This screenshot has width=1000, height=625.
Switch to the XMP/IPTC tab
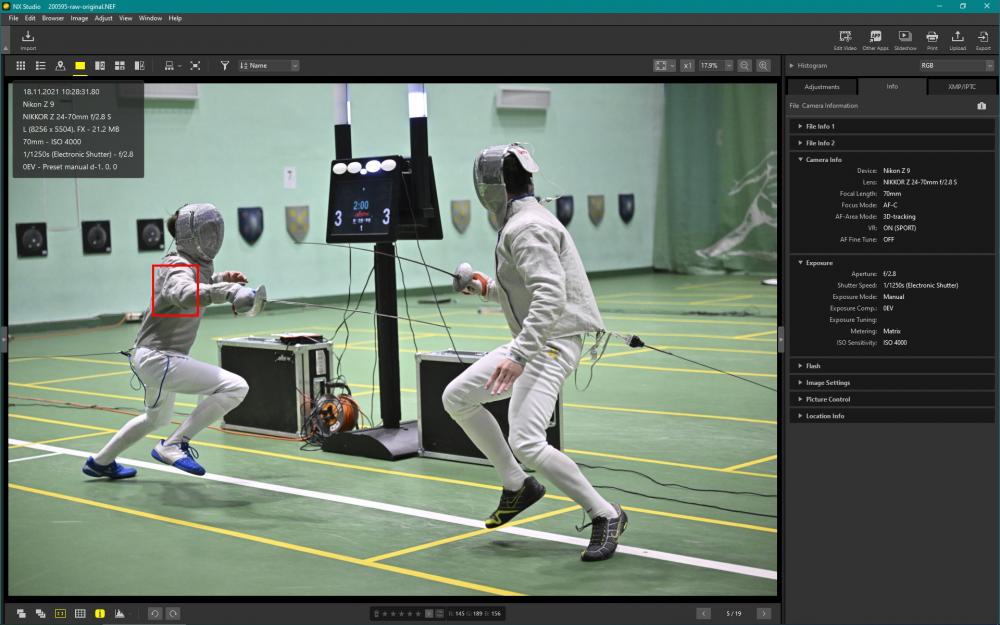961,87
